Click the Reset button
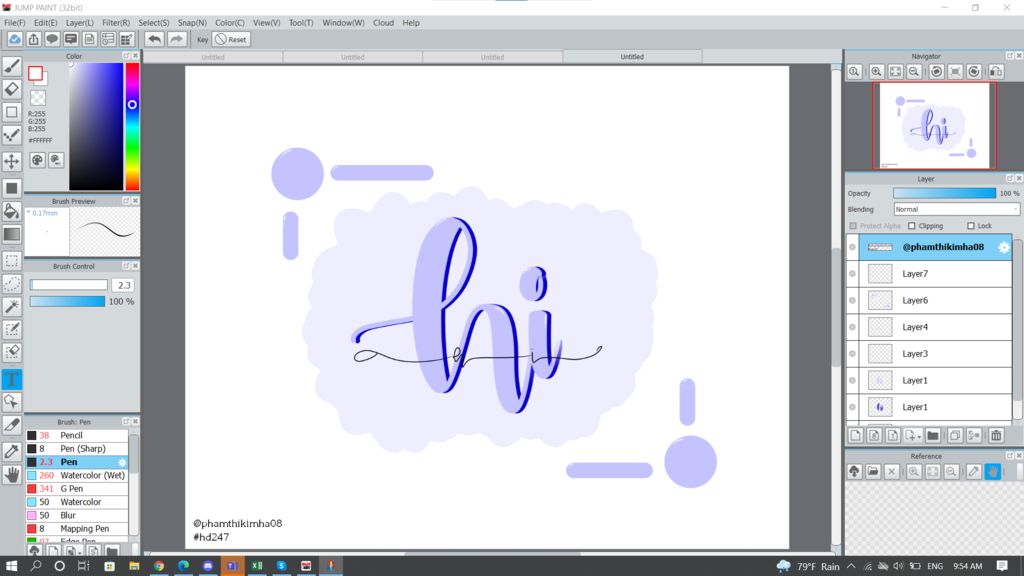Image resolution: width=1024 pixels, height=576 pixels. coord(231,39)
